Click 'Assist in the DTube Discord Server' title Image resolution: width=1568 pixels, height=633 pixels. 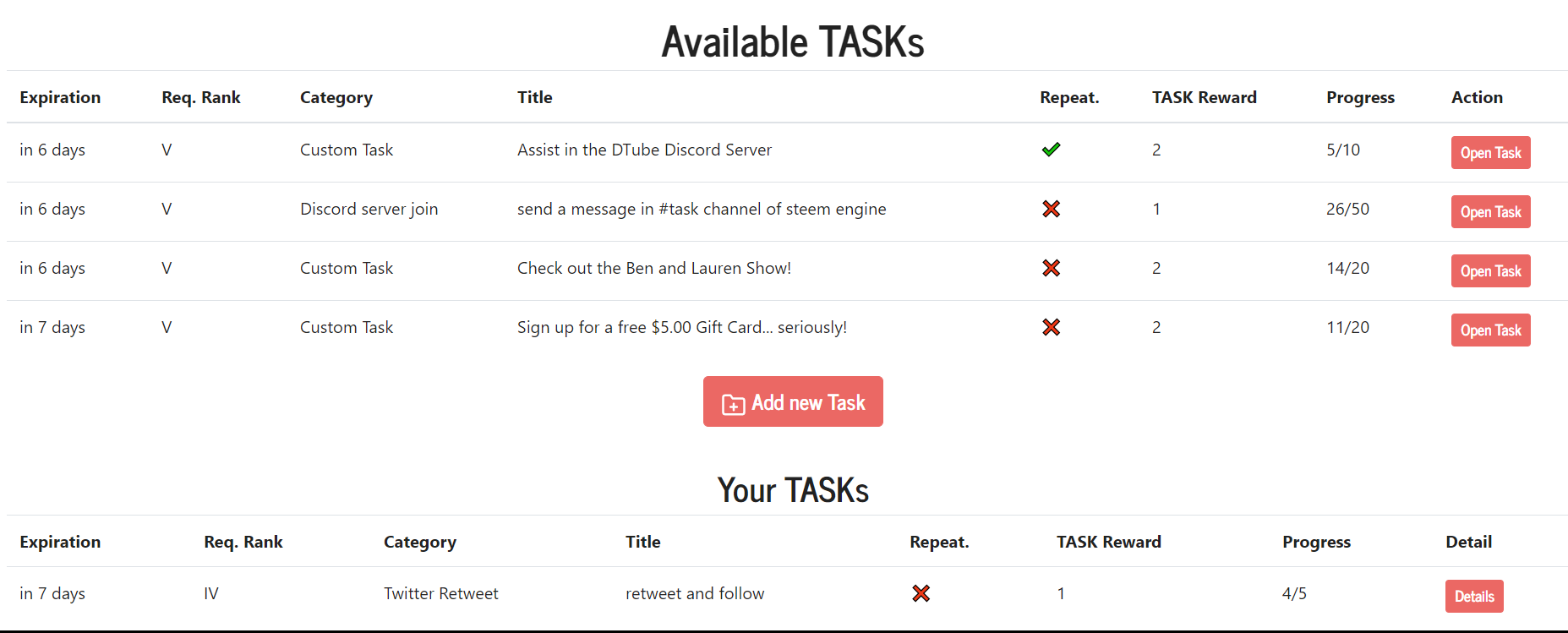pos(644,150)
